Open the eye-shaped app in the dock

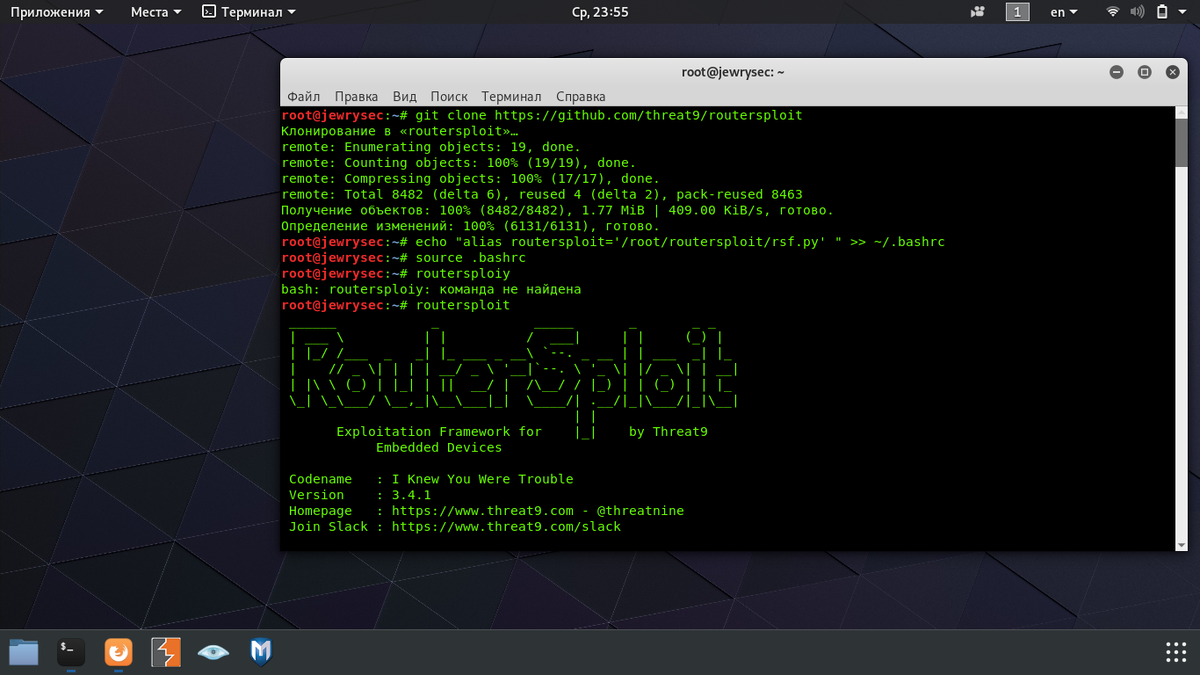[212, 653]
